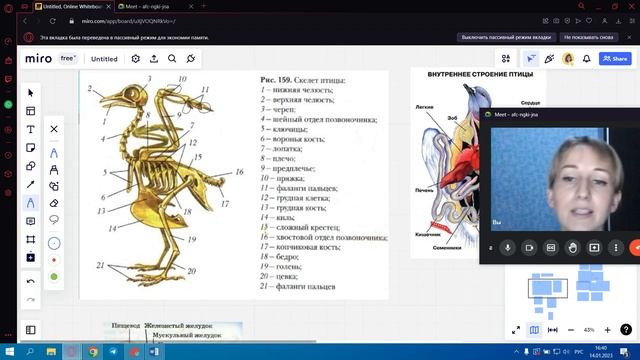Toggle the minimap button

tap(534, 330)
